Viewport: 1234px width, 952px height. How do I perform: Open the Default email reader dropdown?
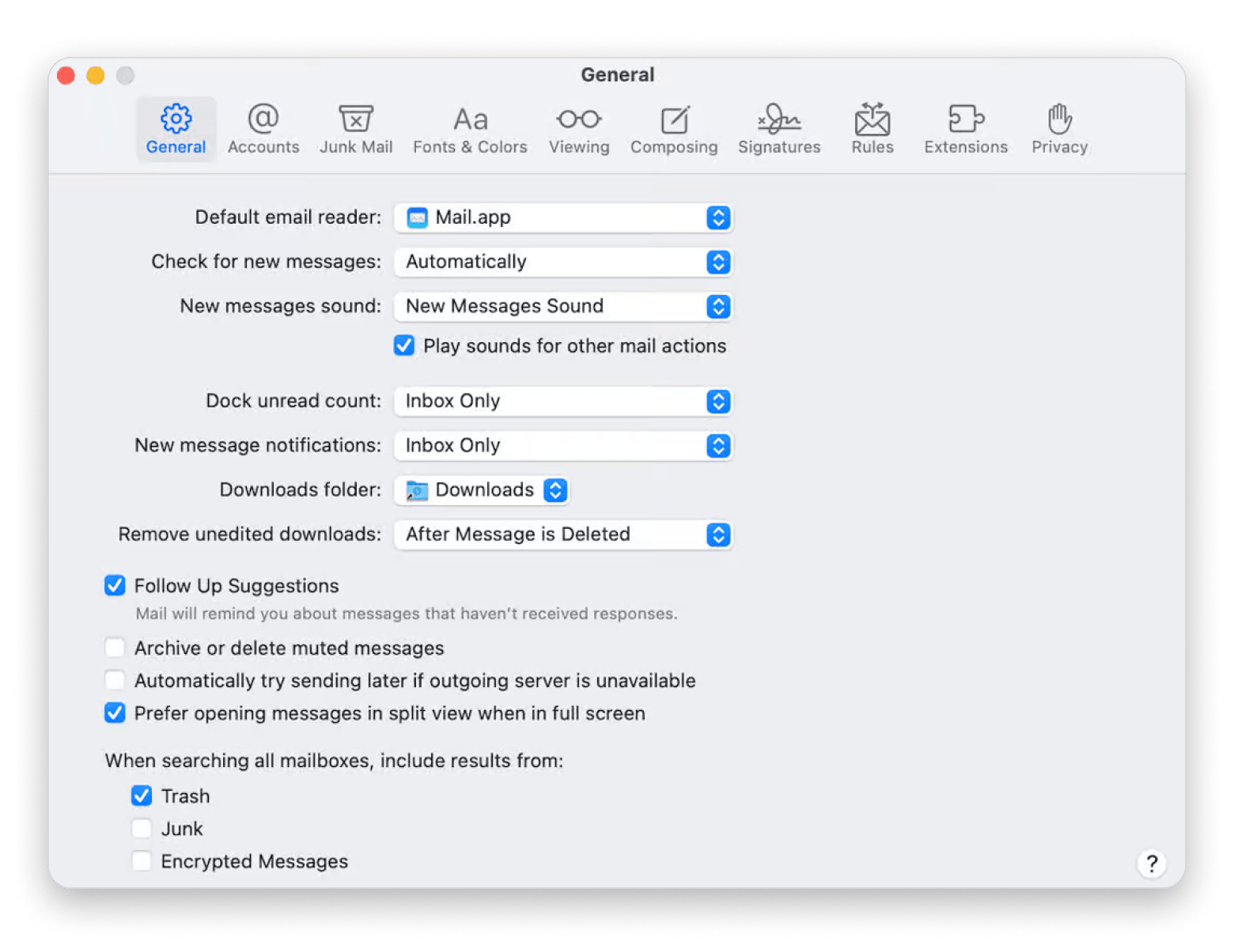[x=562, y=217]
